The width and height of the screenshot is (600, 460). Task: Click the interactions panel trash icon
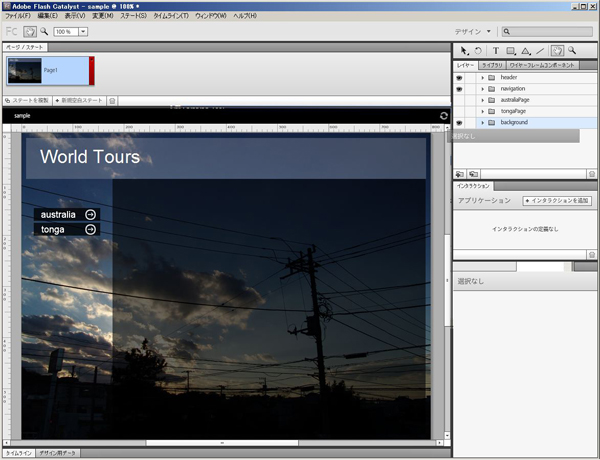[x=592, y=254]
